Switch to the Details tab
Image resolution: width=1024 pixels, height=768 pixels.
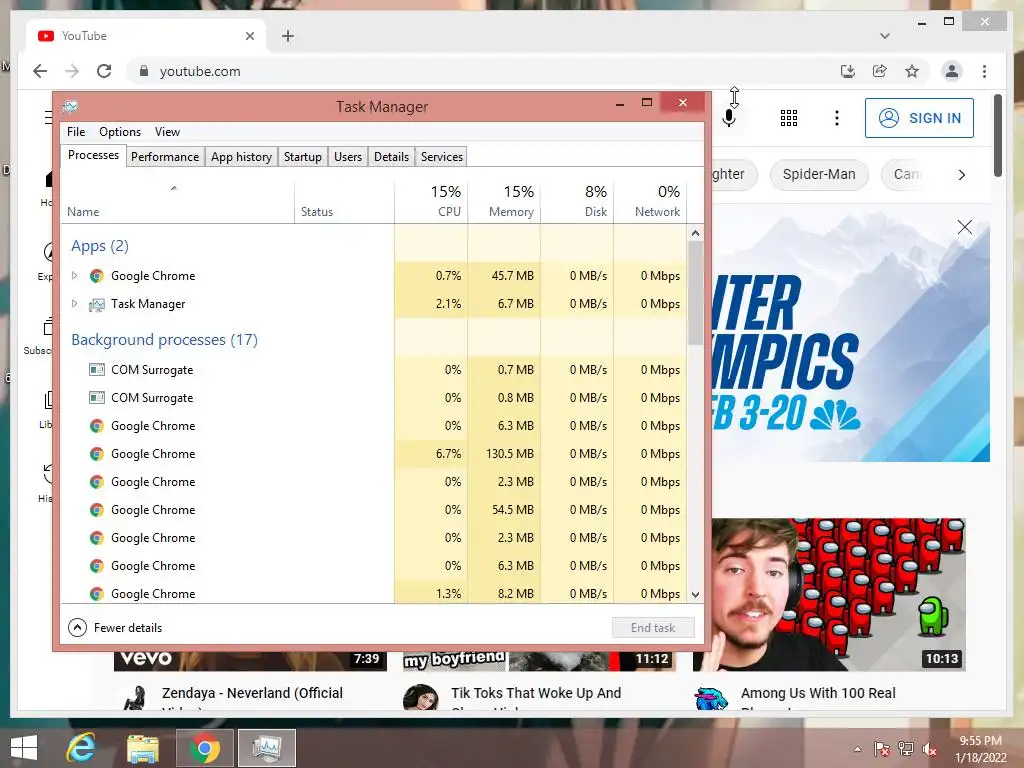pyautogui.click(x=391, y=157)
